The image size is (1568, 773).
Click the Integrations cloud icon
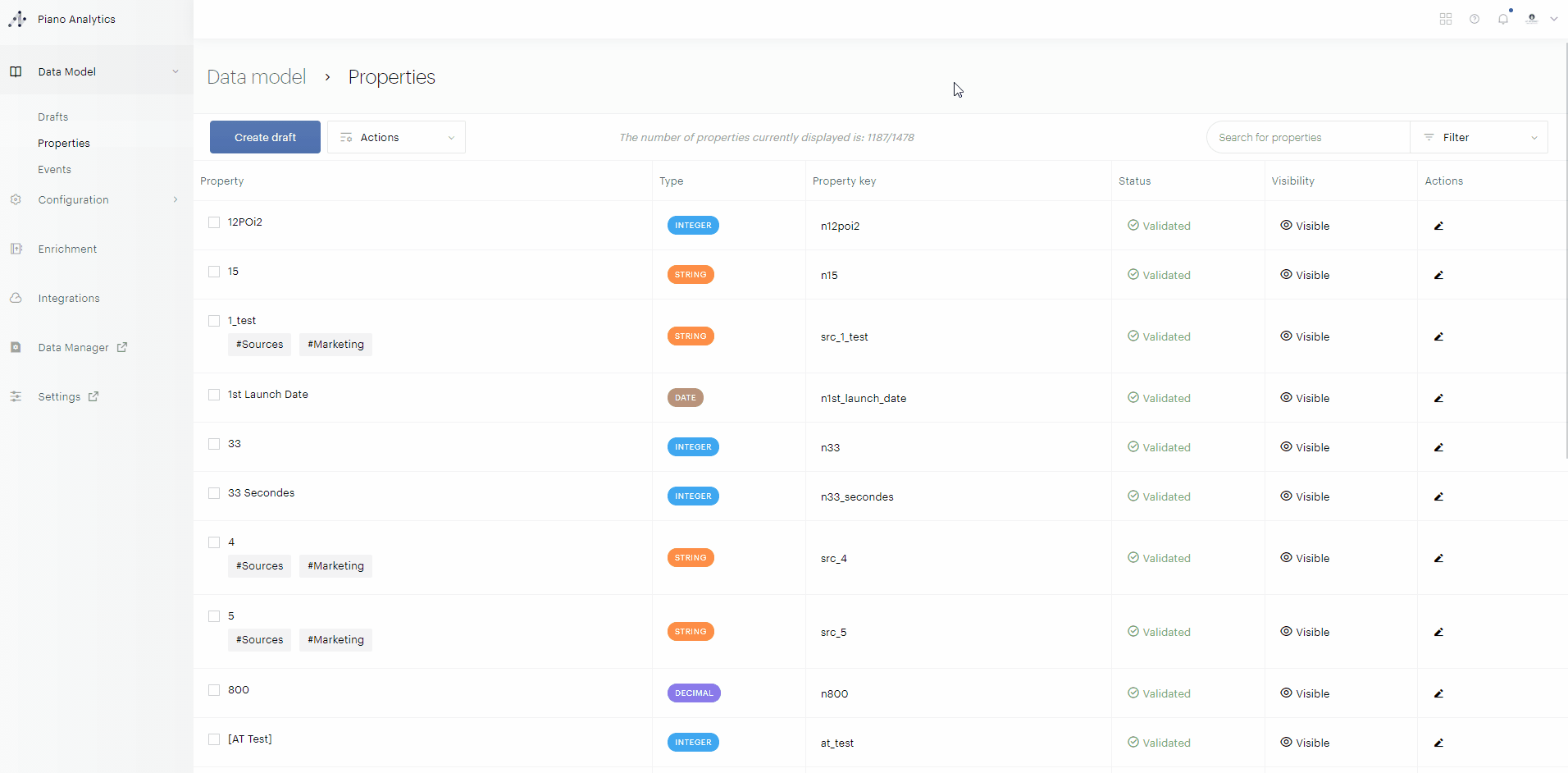click(16, 298)
